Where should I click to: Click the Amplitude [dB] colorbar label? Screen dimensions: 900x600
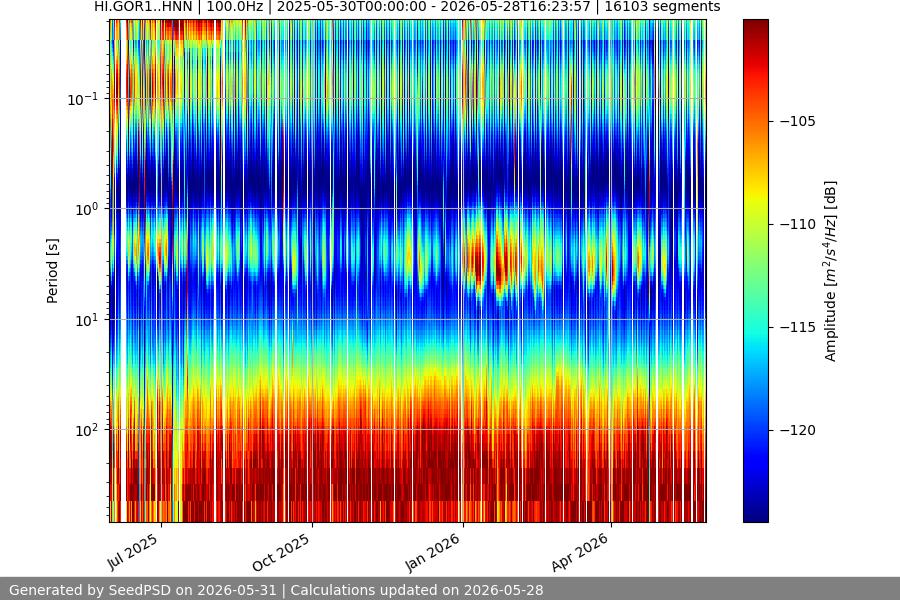click(831, 271)
